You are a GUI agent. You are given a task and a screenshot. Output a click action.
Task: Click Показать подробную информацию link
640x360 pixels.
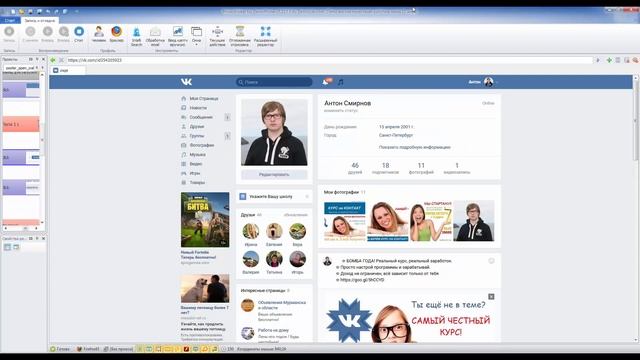[414, 147]
